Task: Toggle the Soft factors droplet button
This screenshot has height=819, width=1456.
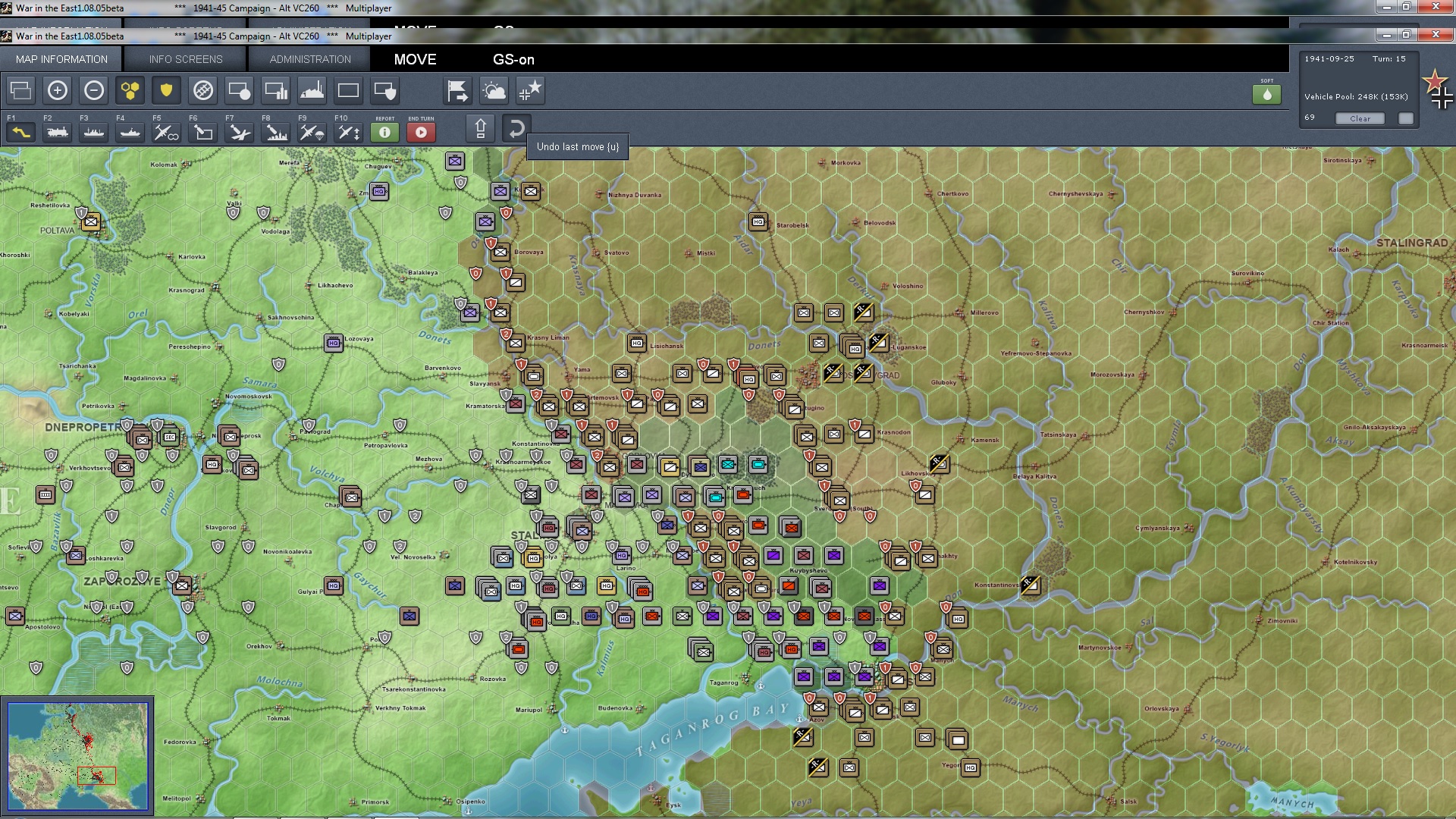Action: coord(1266,94)
